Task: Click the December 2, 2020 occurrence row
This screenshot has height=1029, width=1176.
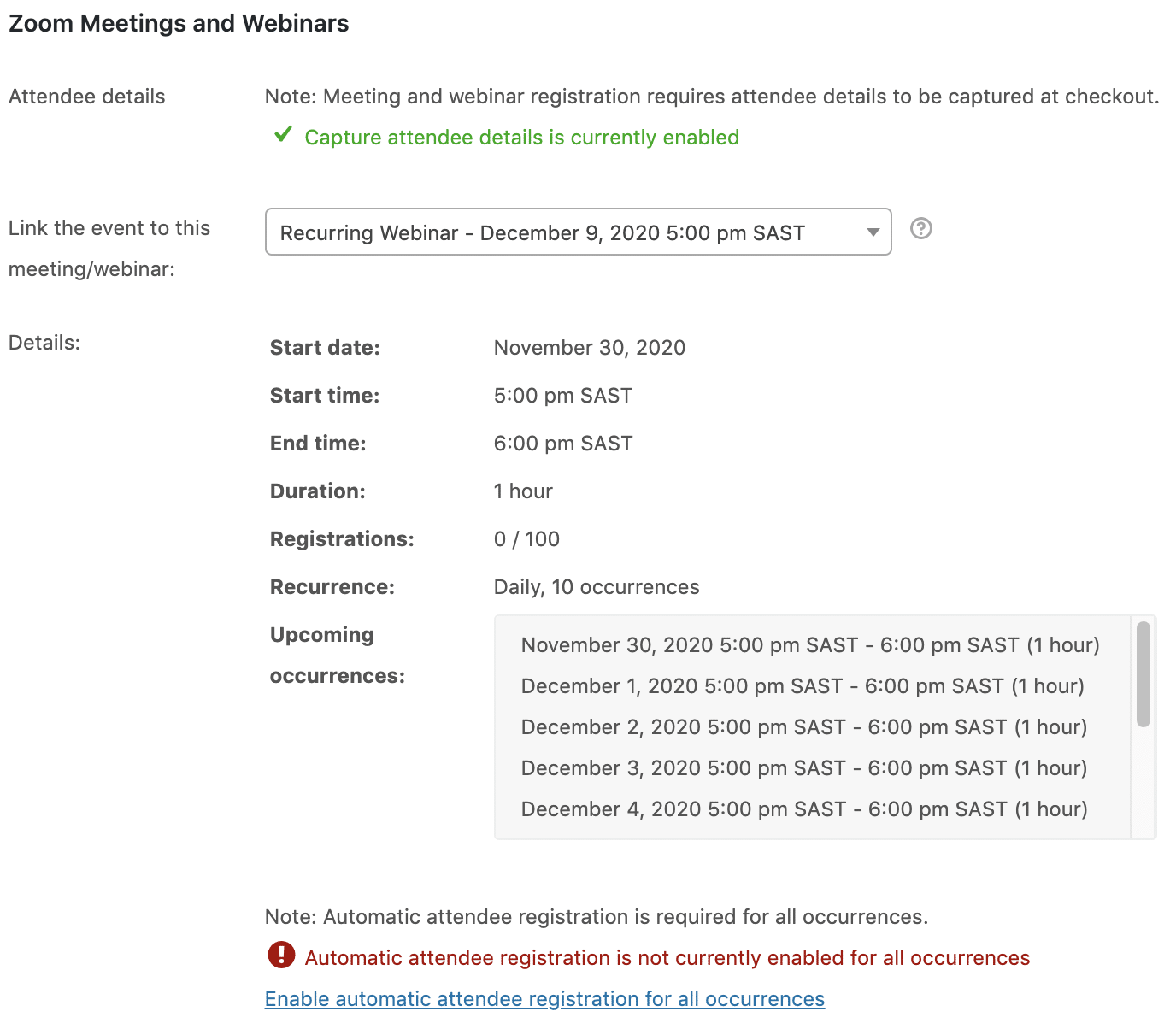Action: tap(804, 727)
